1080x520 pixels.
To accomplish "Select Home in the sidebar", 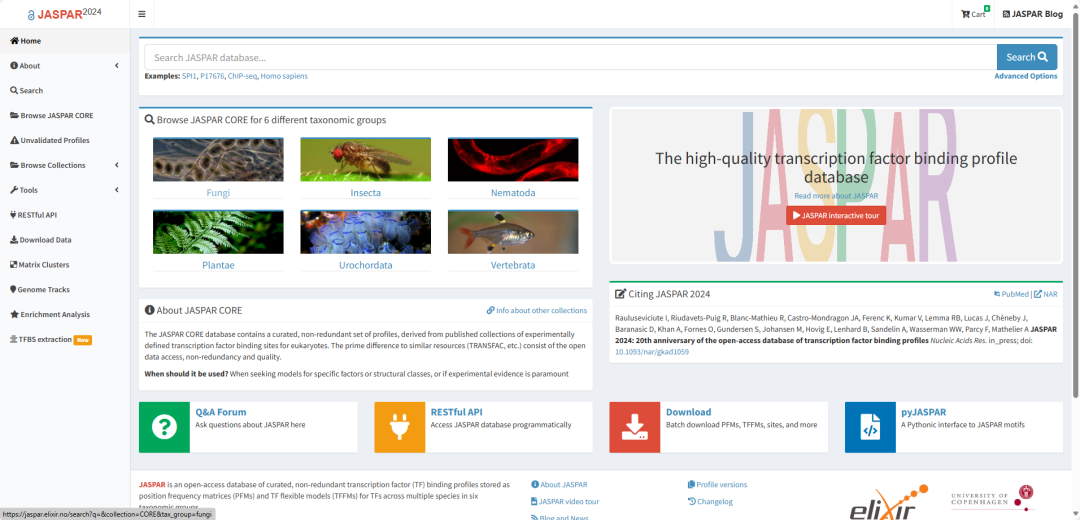I will [65, 41].
